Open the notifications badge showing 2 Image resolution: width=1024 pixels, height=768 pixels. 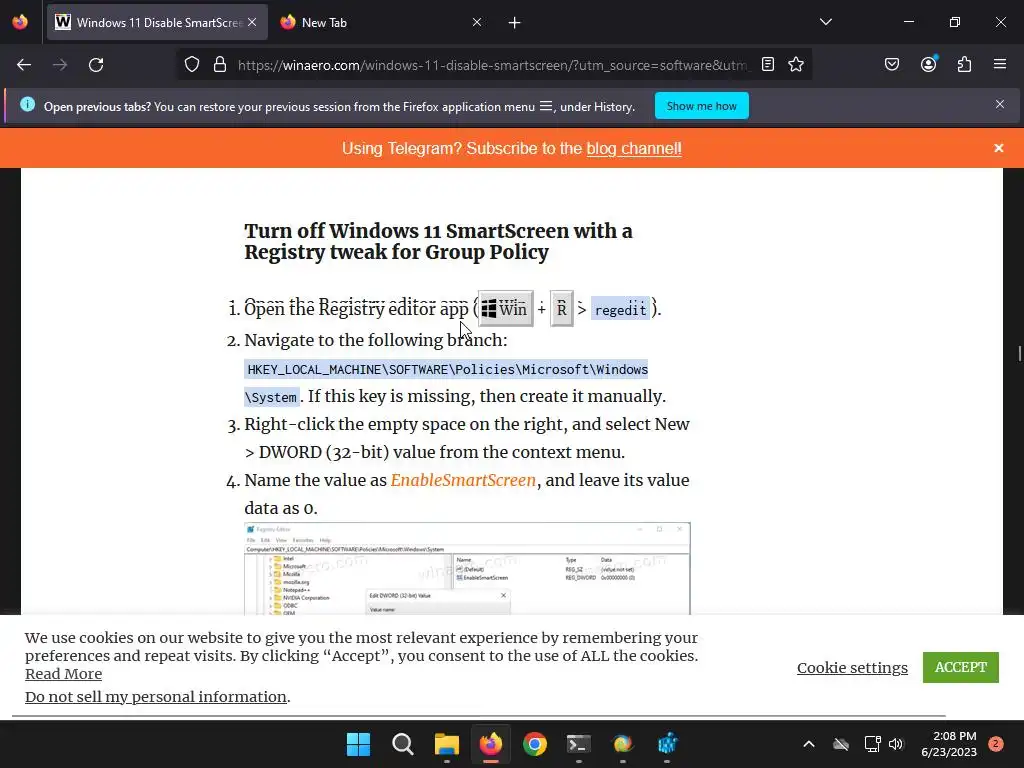996,743
